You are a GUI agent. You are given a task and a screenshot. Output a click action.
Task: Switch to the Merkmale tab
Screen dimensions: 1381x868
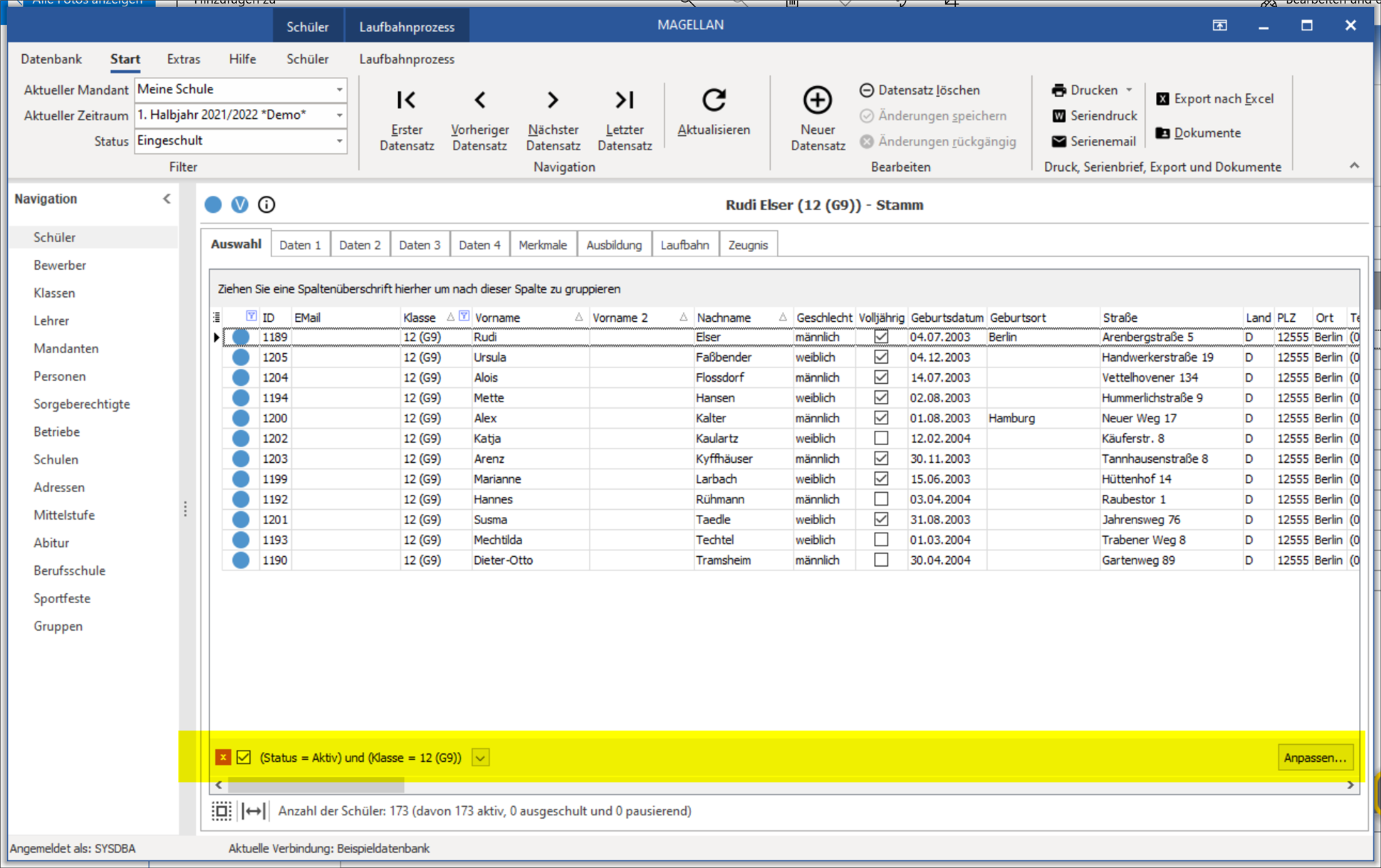(x=543, y=245)
